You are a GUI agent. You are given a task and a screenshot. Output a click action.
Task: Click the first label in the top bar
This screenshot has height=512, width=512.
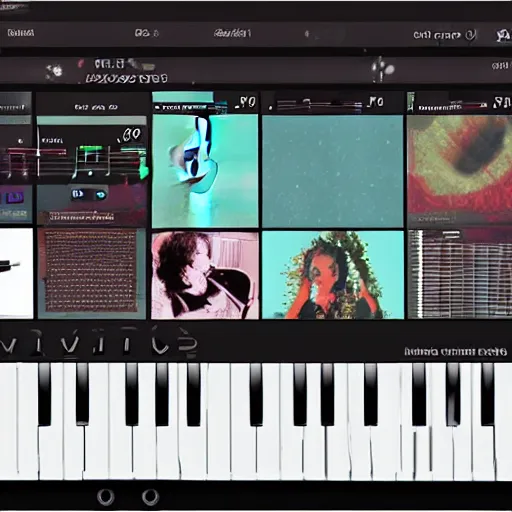(x=21, y=33)
